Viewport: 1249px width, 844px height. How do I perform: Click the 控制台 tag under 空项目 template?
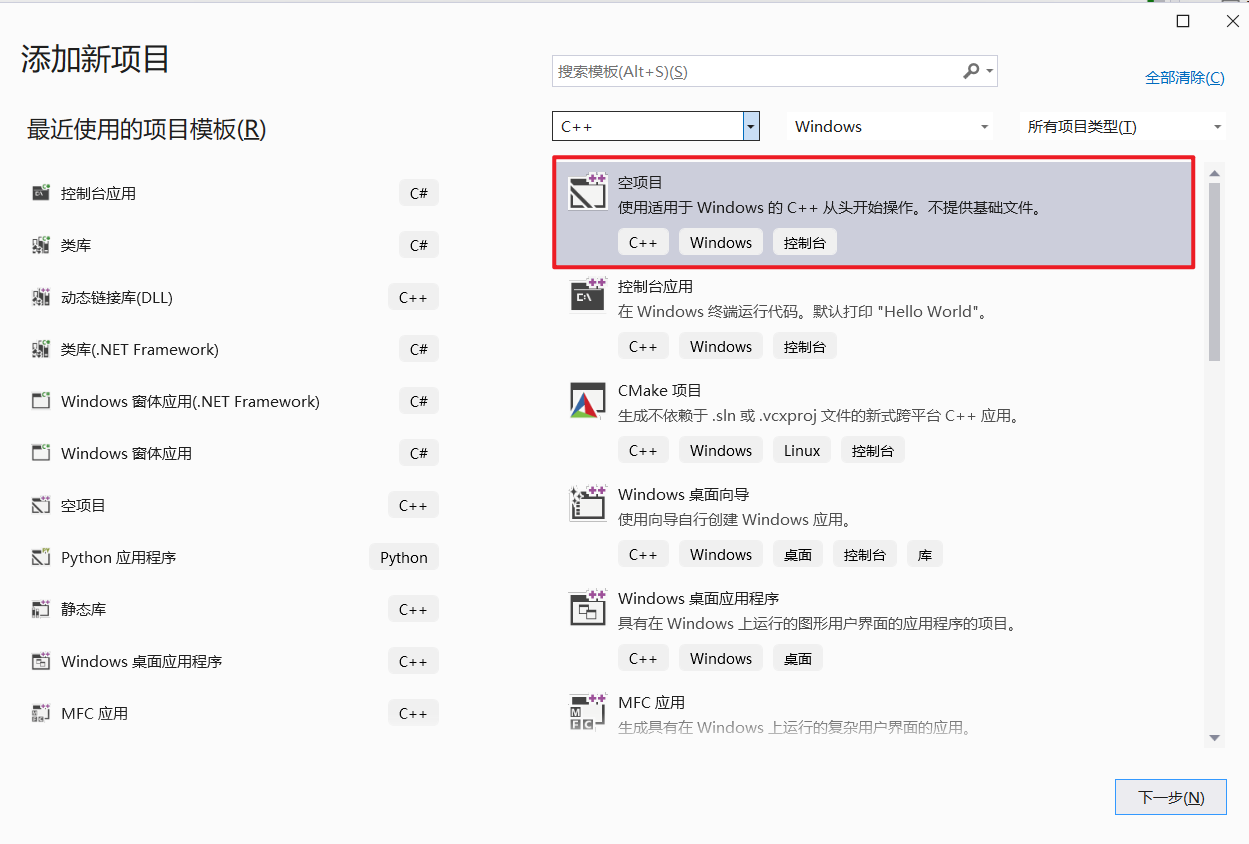(805, 242)
